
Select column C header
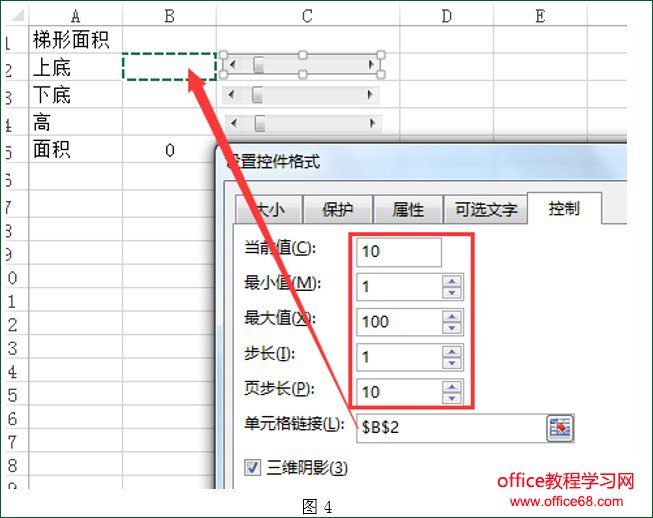[x=308, y=16]
